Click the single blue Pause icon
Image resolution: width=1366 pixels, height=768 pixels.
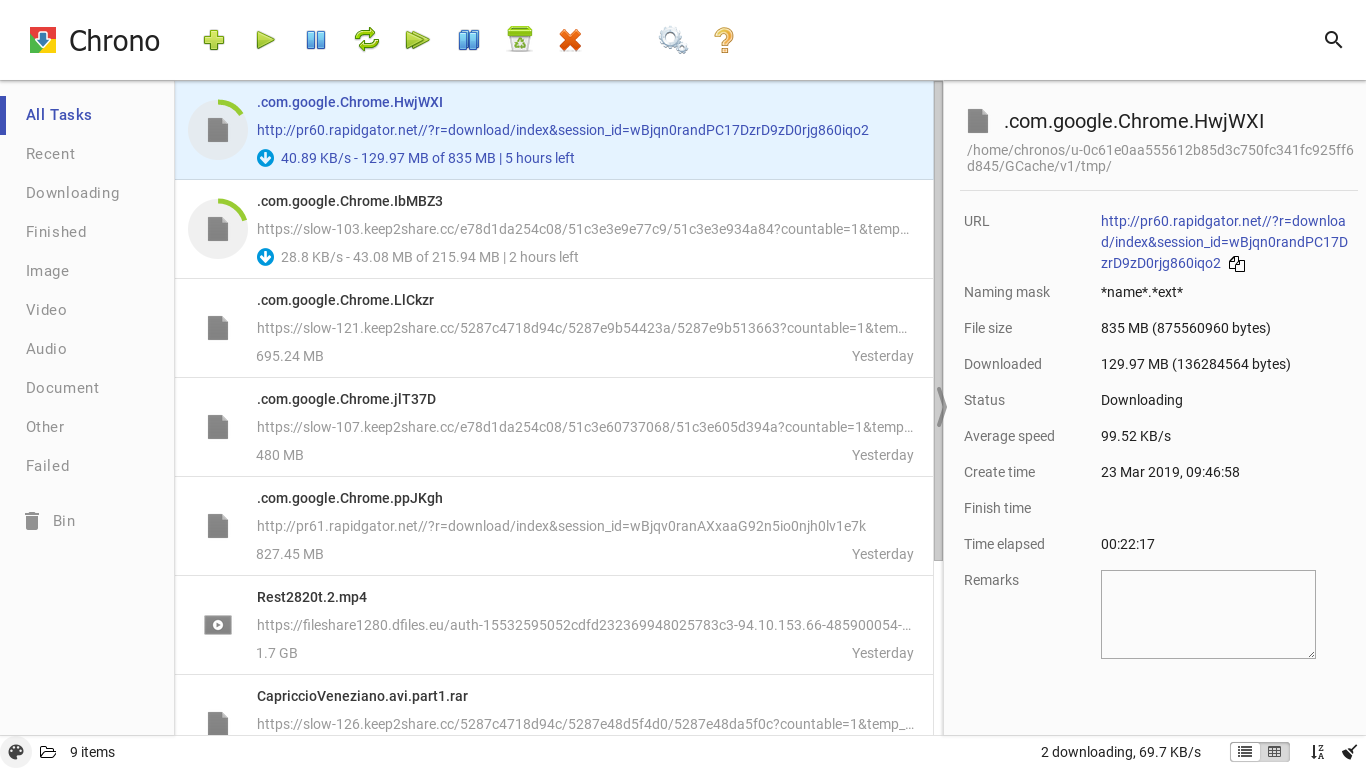(x=316, y=40)
